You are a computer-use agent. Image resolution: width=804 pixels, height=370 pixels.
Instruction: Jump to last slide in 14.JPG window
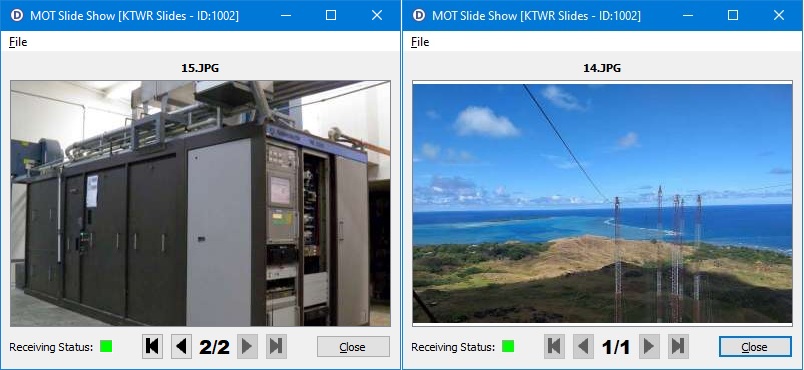[678, 346]
